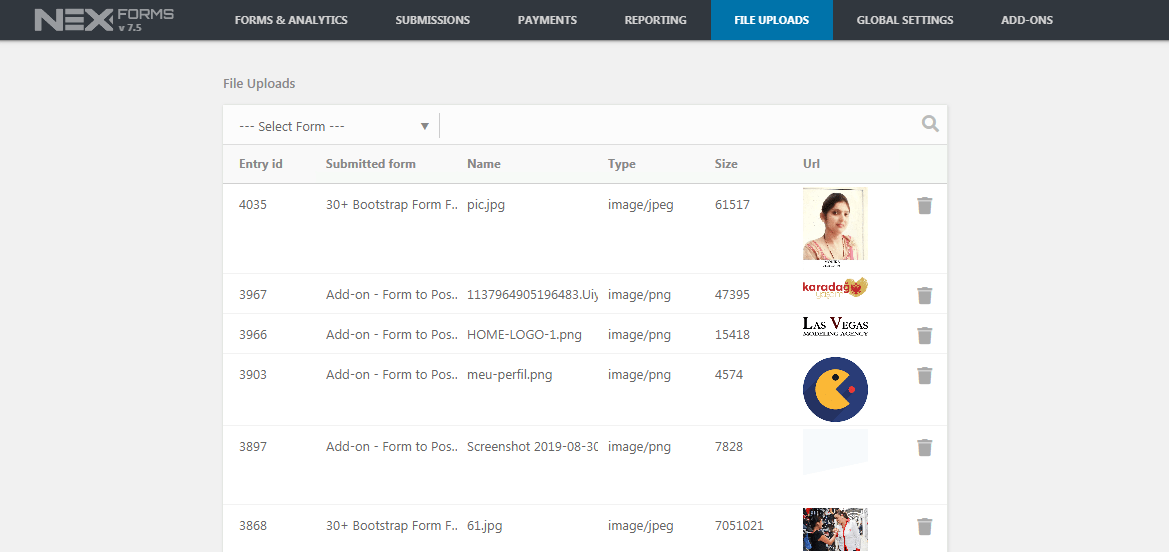Click the pic.jpg file name

(x=486, y=204)
